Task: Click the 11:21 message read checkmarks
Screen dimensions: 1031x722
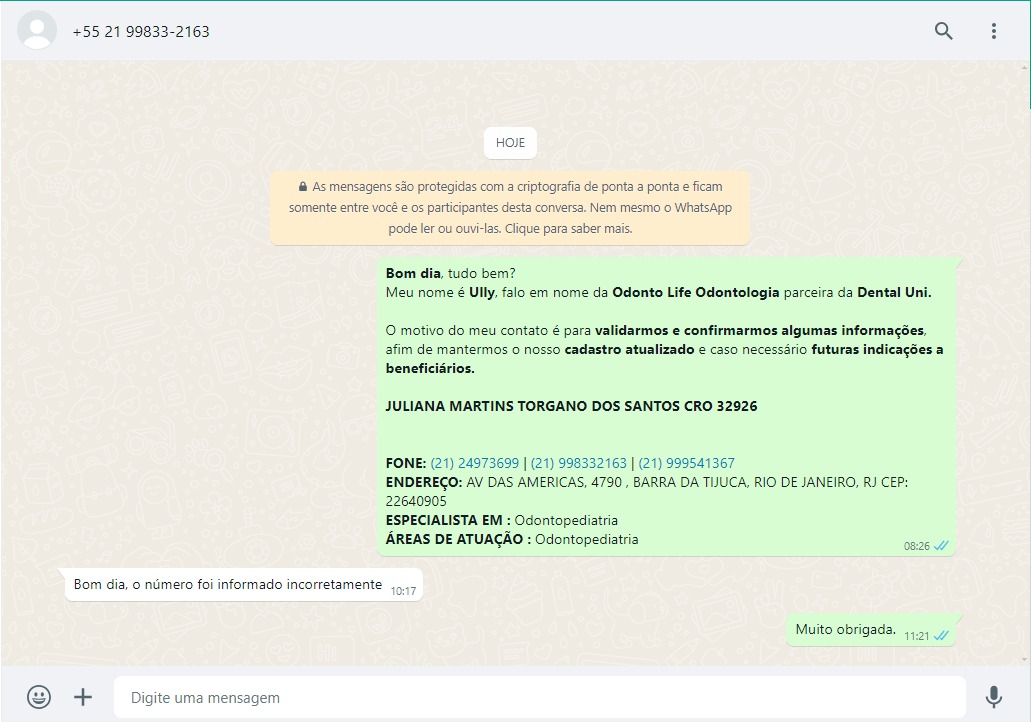Action: pyautogui.click(x=942, y=635)
